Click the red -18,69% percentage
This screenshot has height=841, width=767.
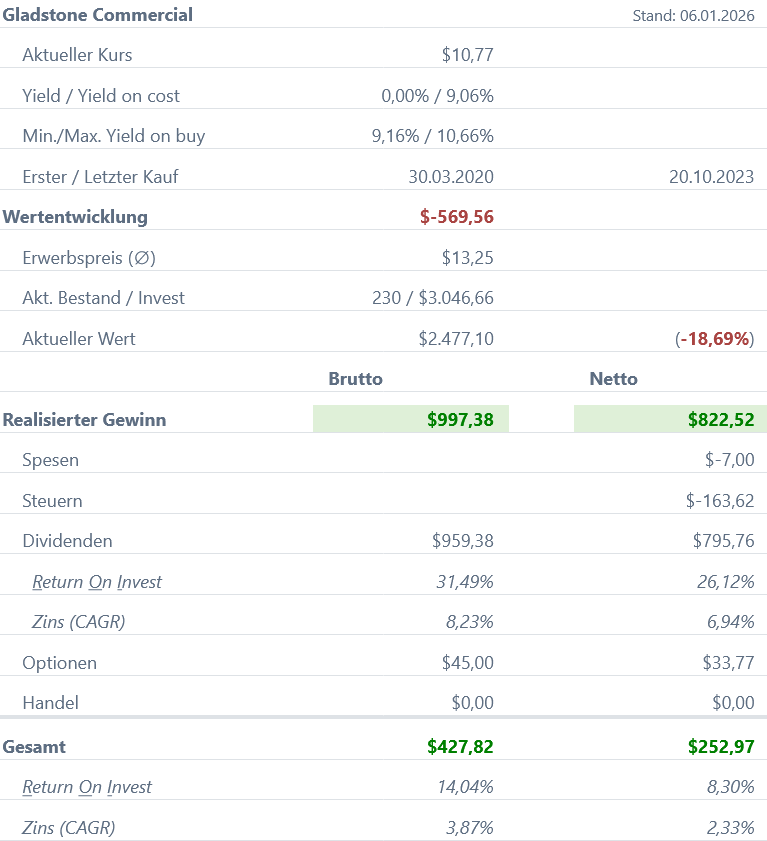715,339
